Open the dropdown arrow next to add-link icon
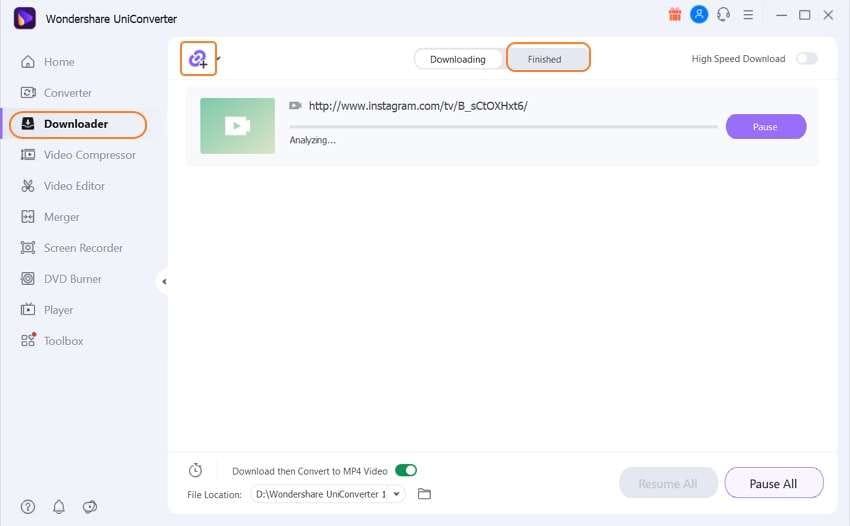Screen dimensions: 850x526 218,57
